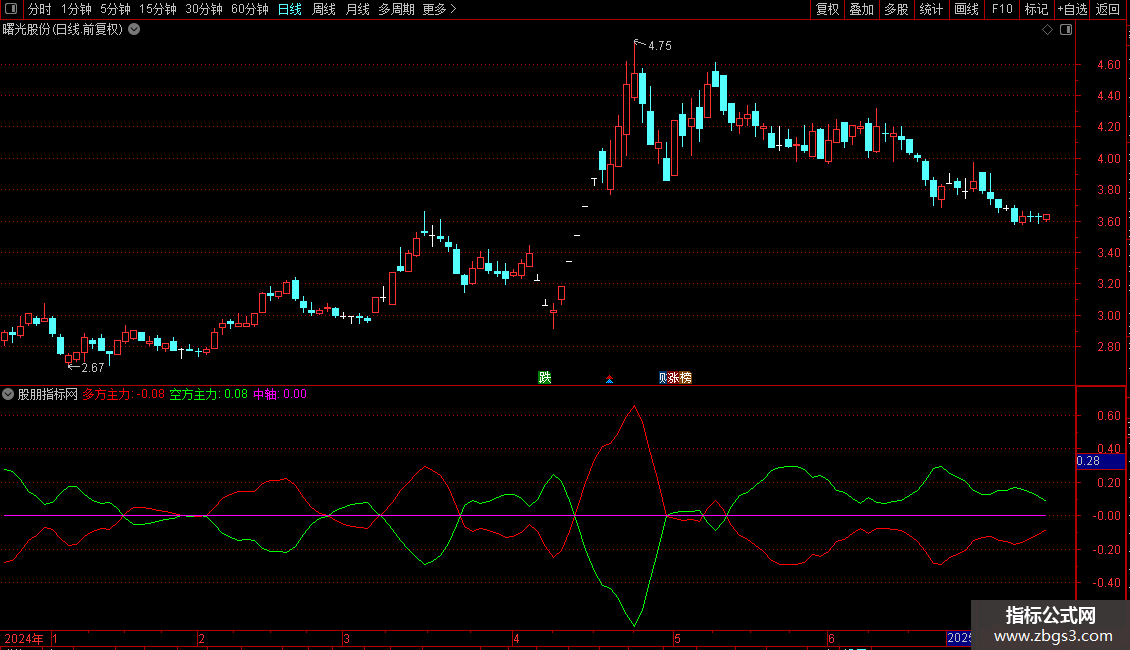
Task: Click the diamond icon above price axis
Action: coord(1048,30)
